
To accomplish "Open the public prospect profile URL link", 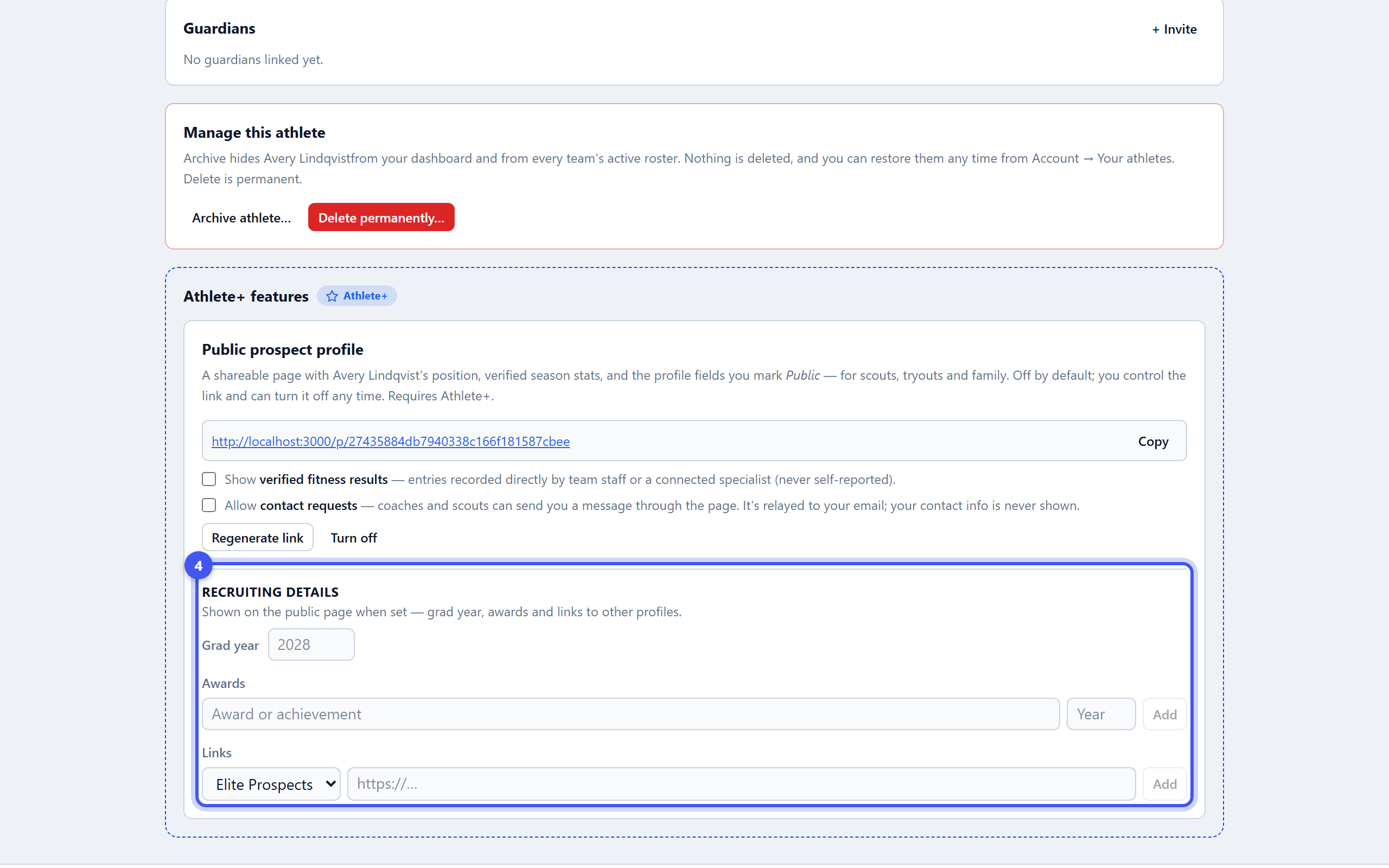I will point(390,441).
